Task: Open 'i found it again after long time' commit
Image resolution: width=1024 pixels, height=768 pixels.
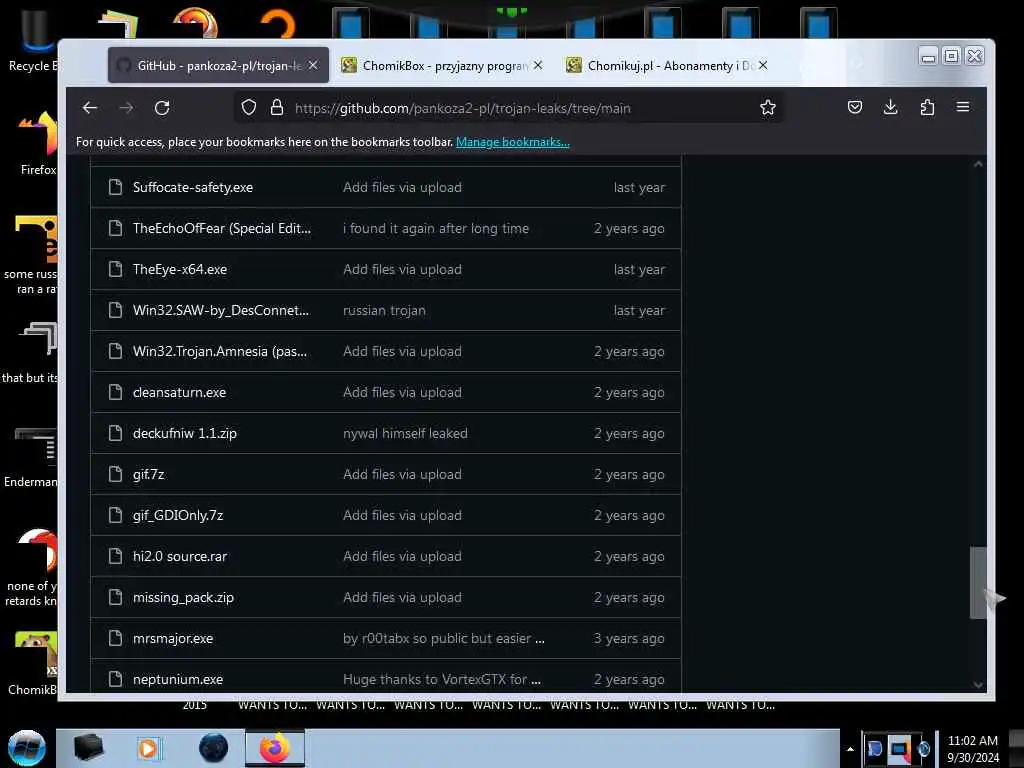Action: tap(436, 229)
